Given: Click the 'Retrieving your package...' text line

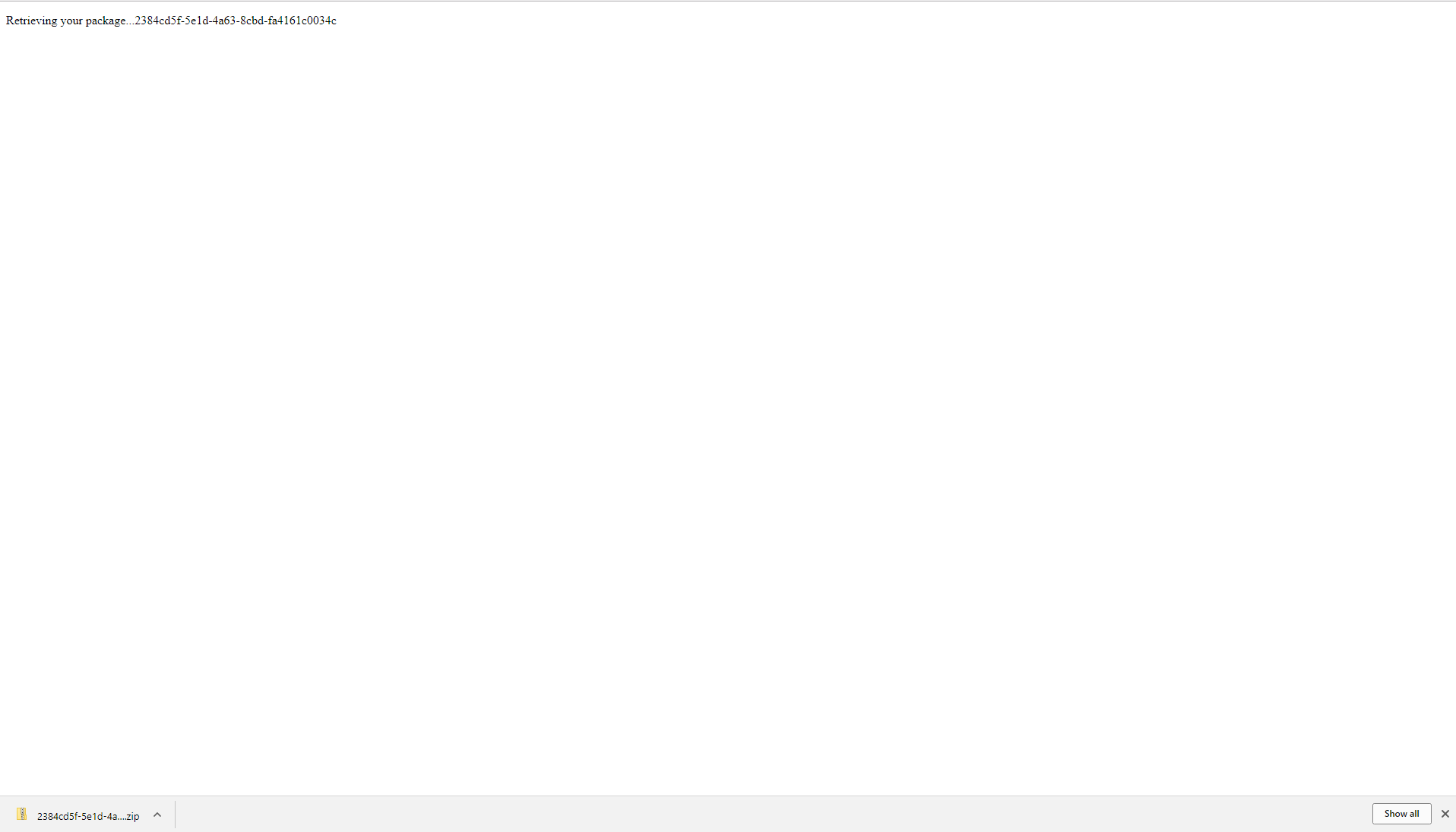Looking at the screenshot, I should pyautogui.click(x=171, y=21).
